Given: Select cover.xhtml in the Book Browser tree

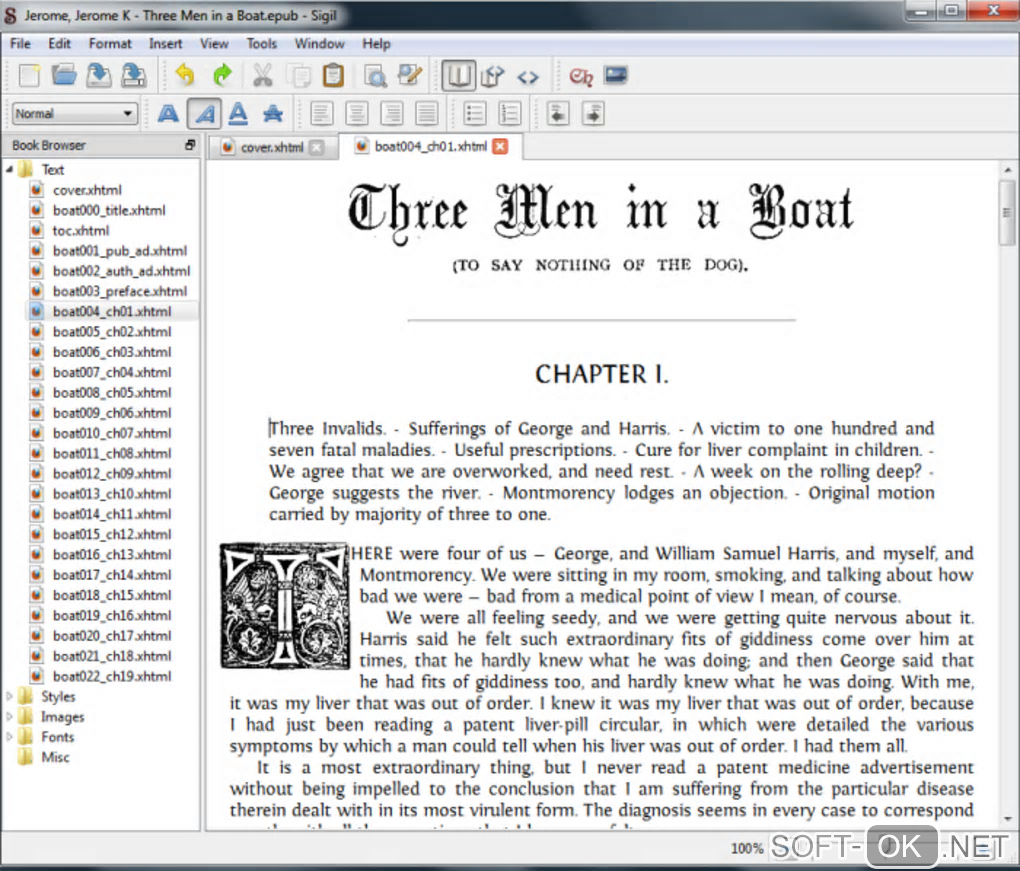Looking at the screenshot, I should tap(87, 191).
